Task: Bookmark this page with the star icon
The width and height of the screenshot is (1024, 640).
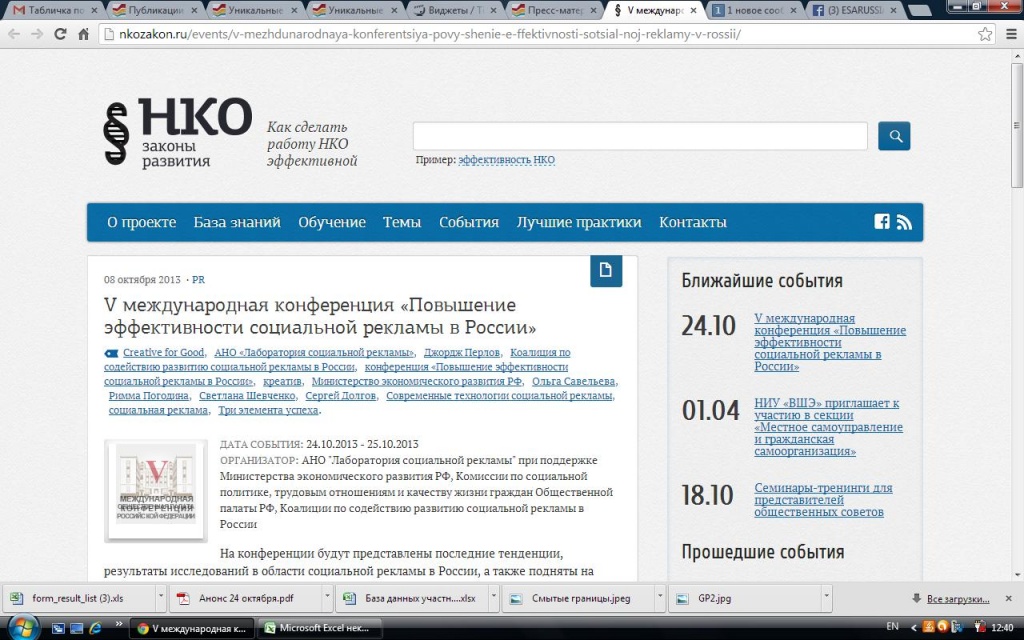Action: [985, 34]
